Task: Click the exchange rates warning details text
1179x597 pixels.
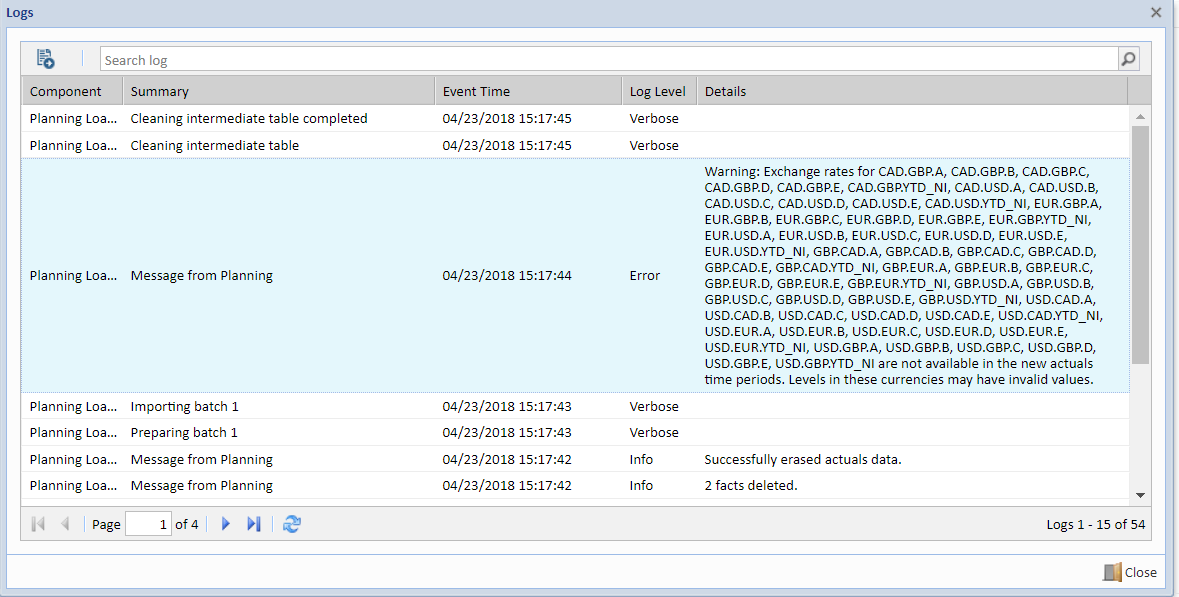Action: pyautogui.click(x=904, y=275)
